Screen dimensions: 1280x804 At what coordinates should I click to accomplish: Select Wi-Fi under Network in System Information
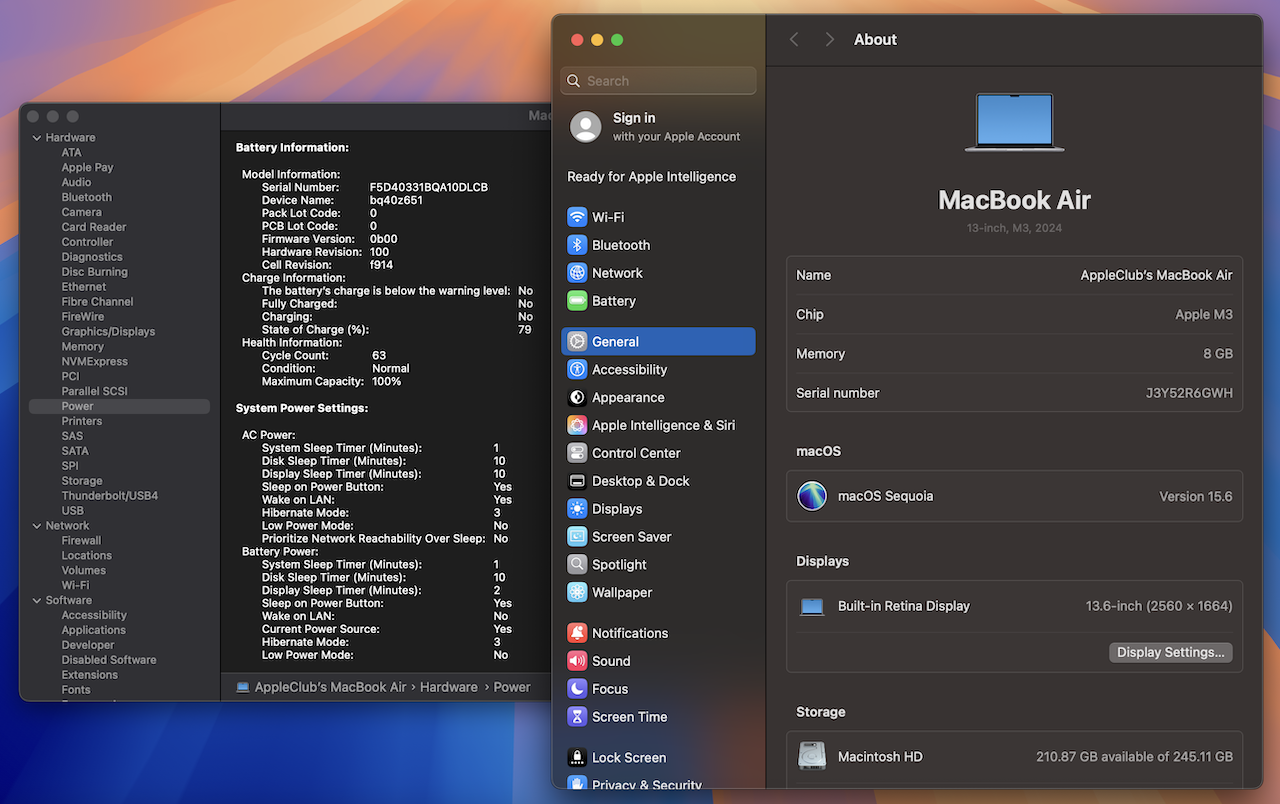point(75,586)
